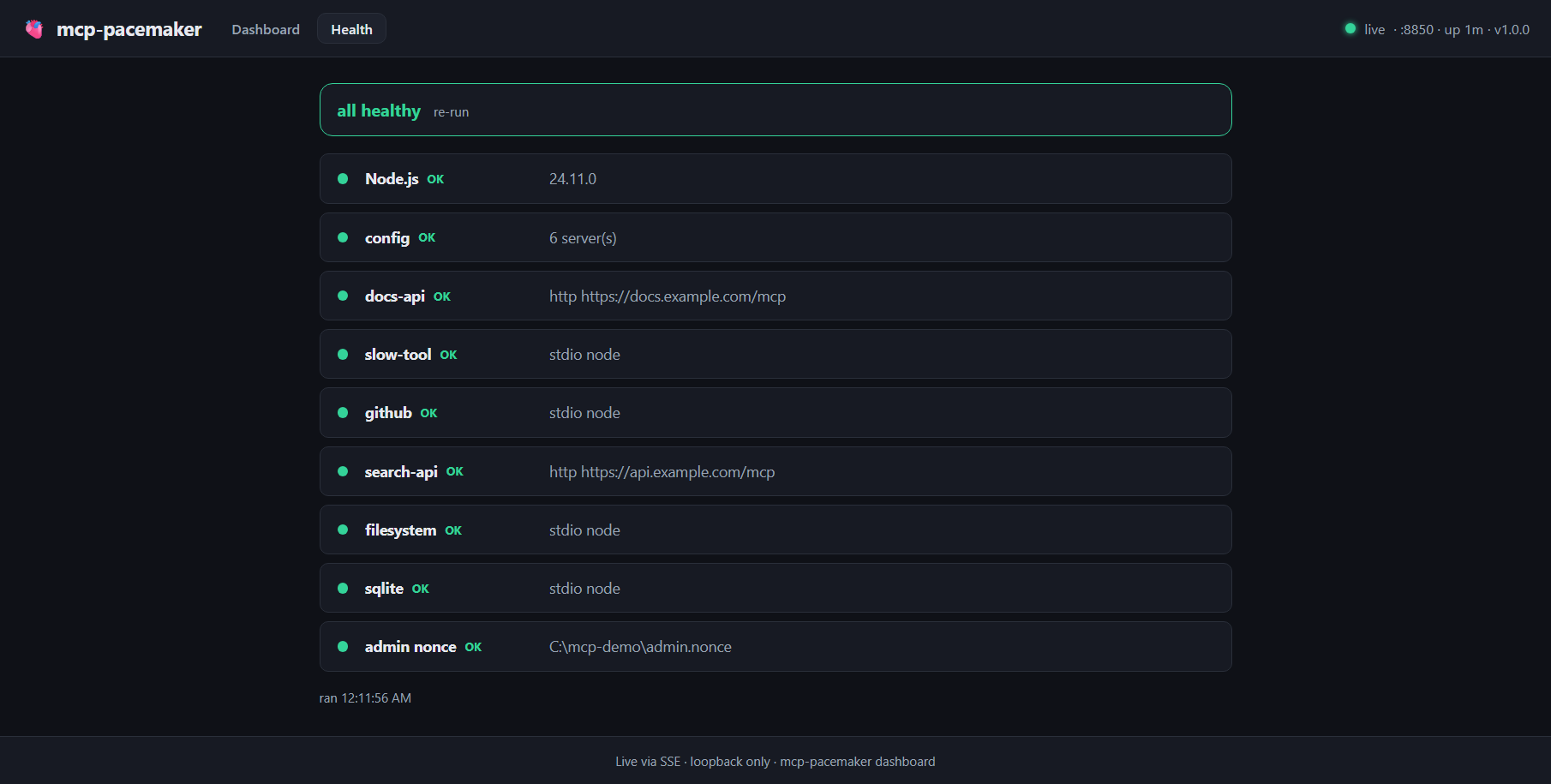Select the slow-tool check name
This screenshot has width=1551, height=784.
point(398,354)
